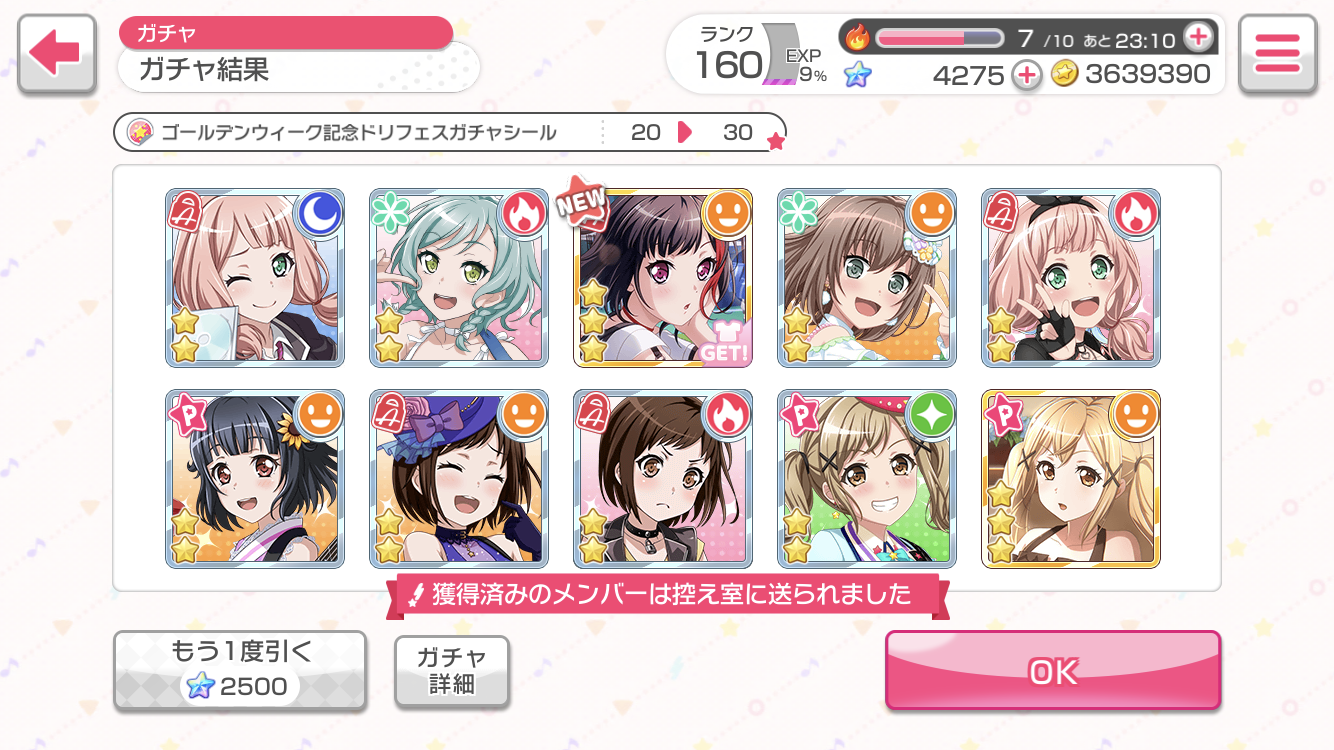
Task: Tap the flame stamina icon
Action: [x=858, y=38]
